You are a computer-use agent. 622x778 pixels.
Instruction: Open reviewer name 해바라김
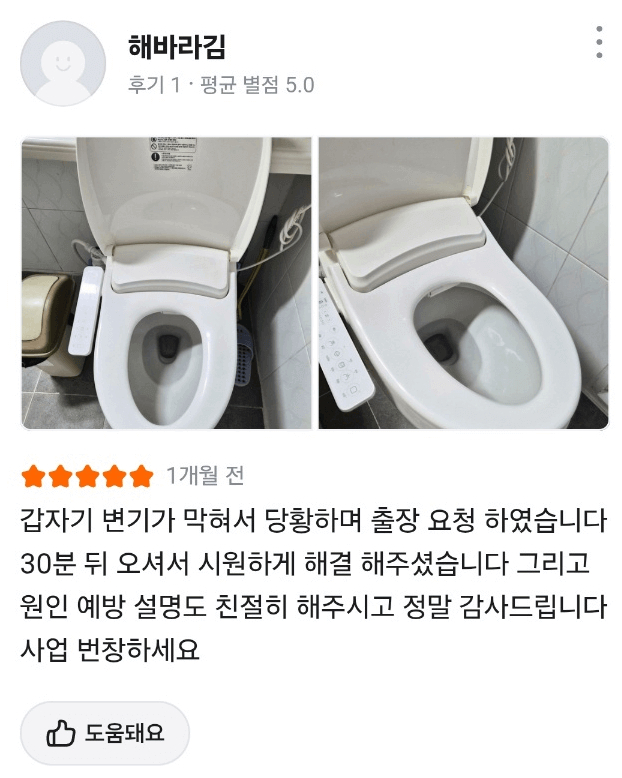[177, 47]
